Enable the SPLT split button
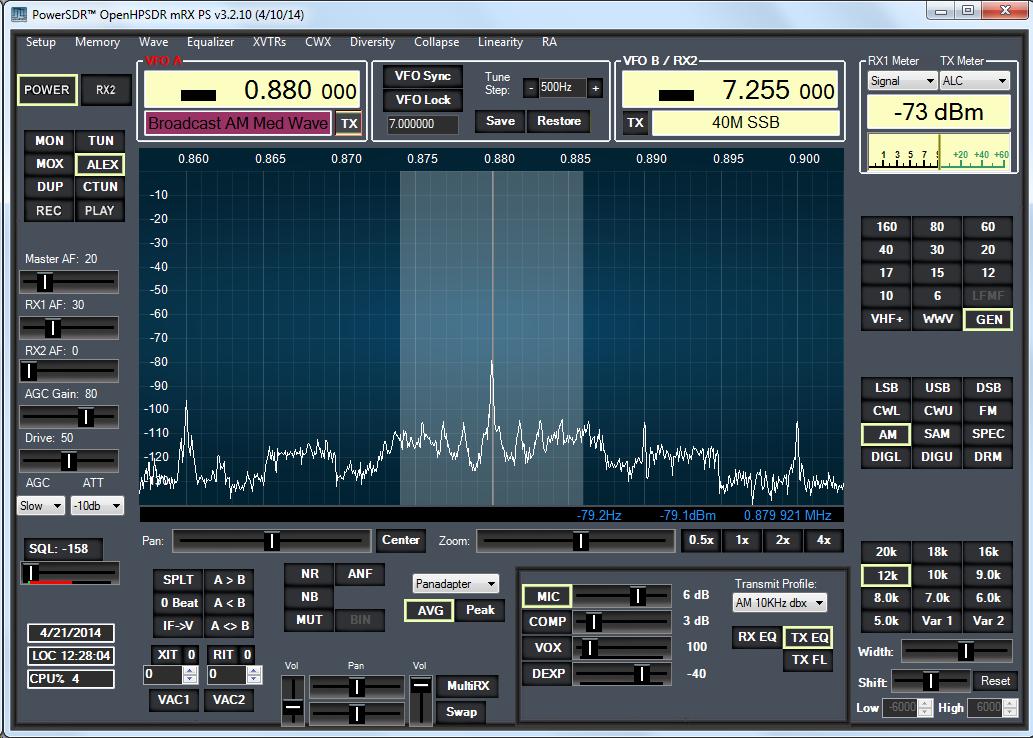The height and width of the screenshot is (738, 1033). coord(178,580)
